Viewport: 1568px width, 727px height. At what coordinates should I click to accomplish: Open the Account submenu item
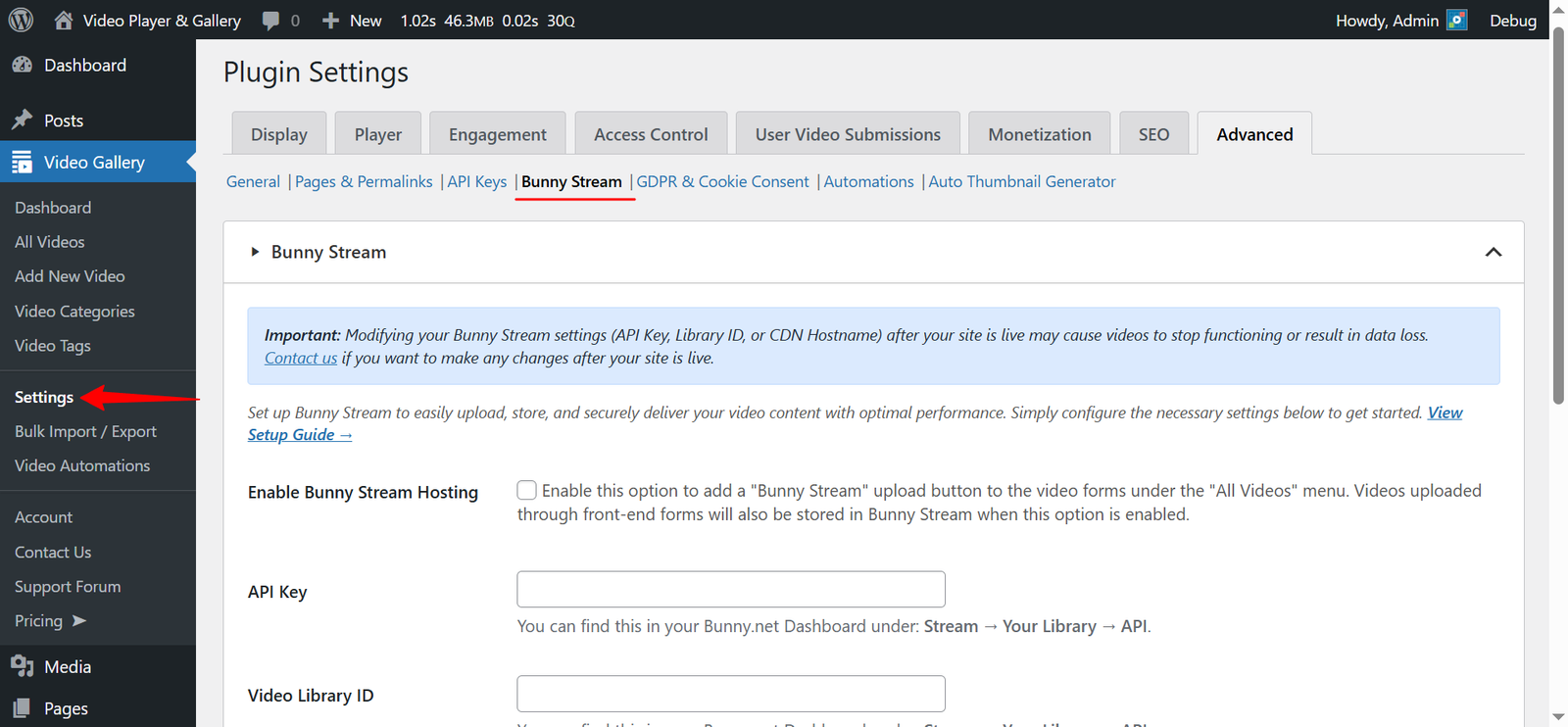pyautogui.click(x=43, y=516)
